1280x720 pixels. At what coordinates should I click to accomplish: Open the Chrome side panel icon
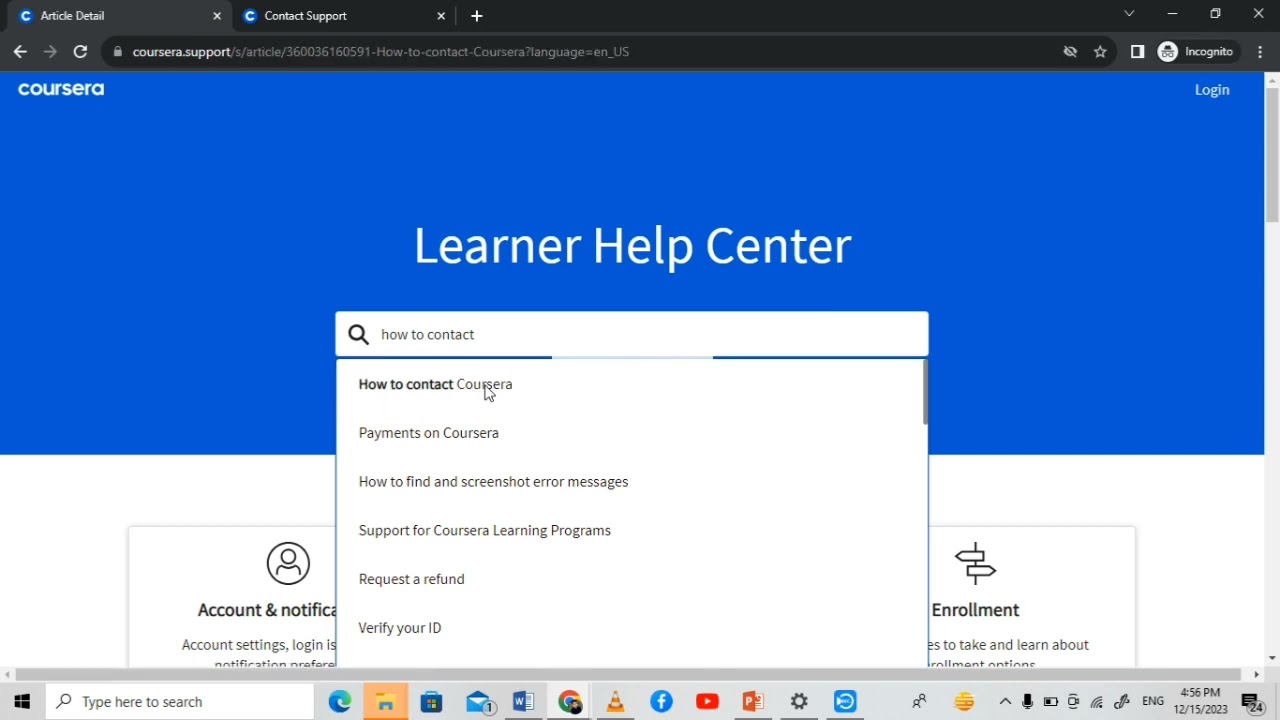pyautogui.click(x=1137, y=52)
